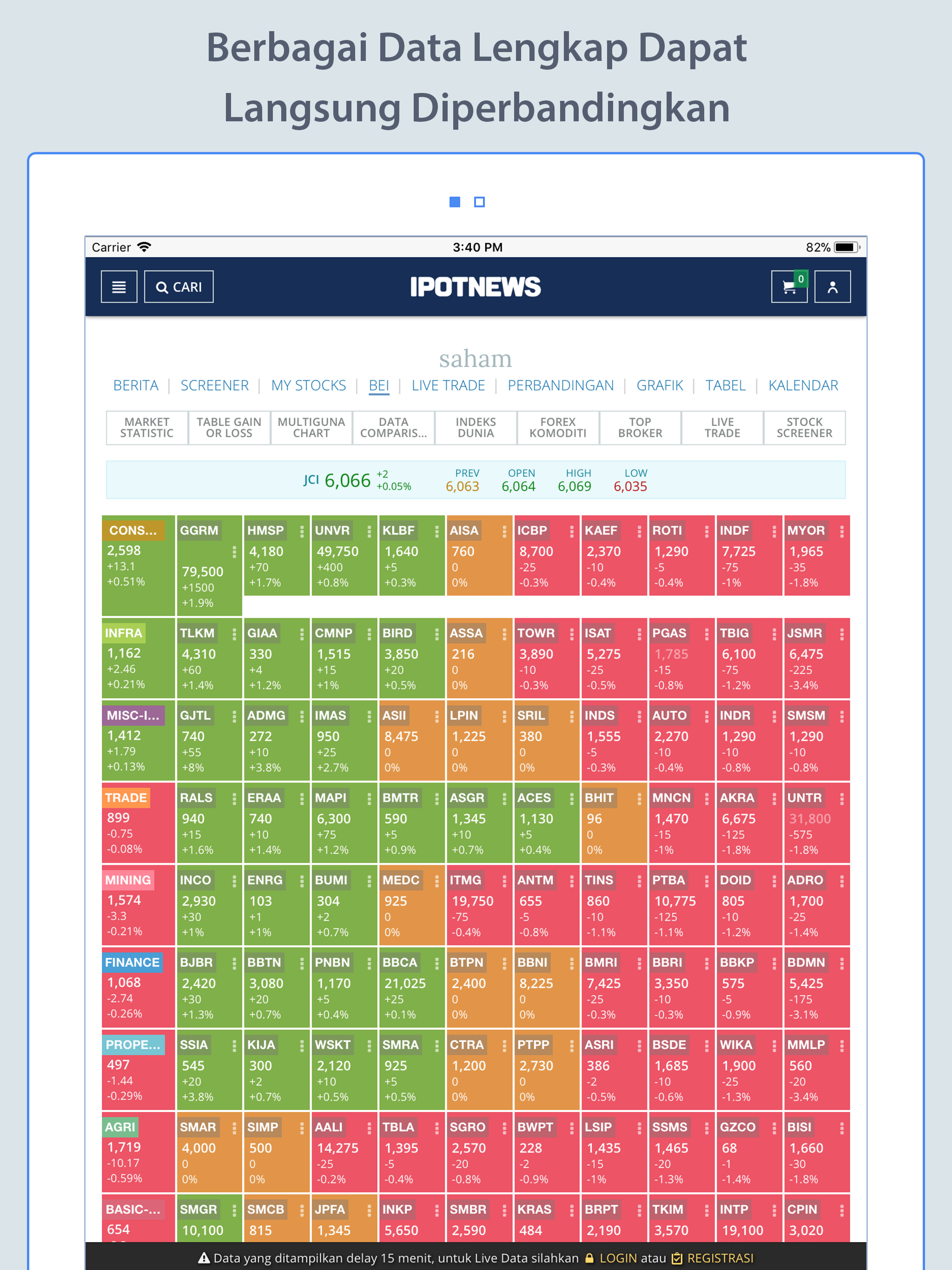This screenshot has height=1270, width=952.
Task: Click the SMRA stock ticker
Action: 400,1045
